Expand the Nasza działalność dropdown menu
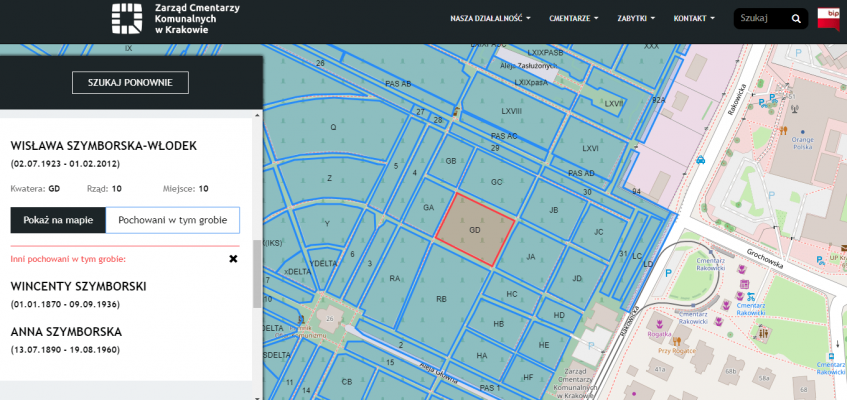 (490, 19)
